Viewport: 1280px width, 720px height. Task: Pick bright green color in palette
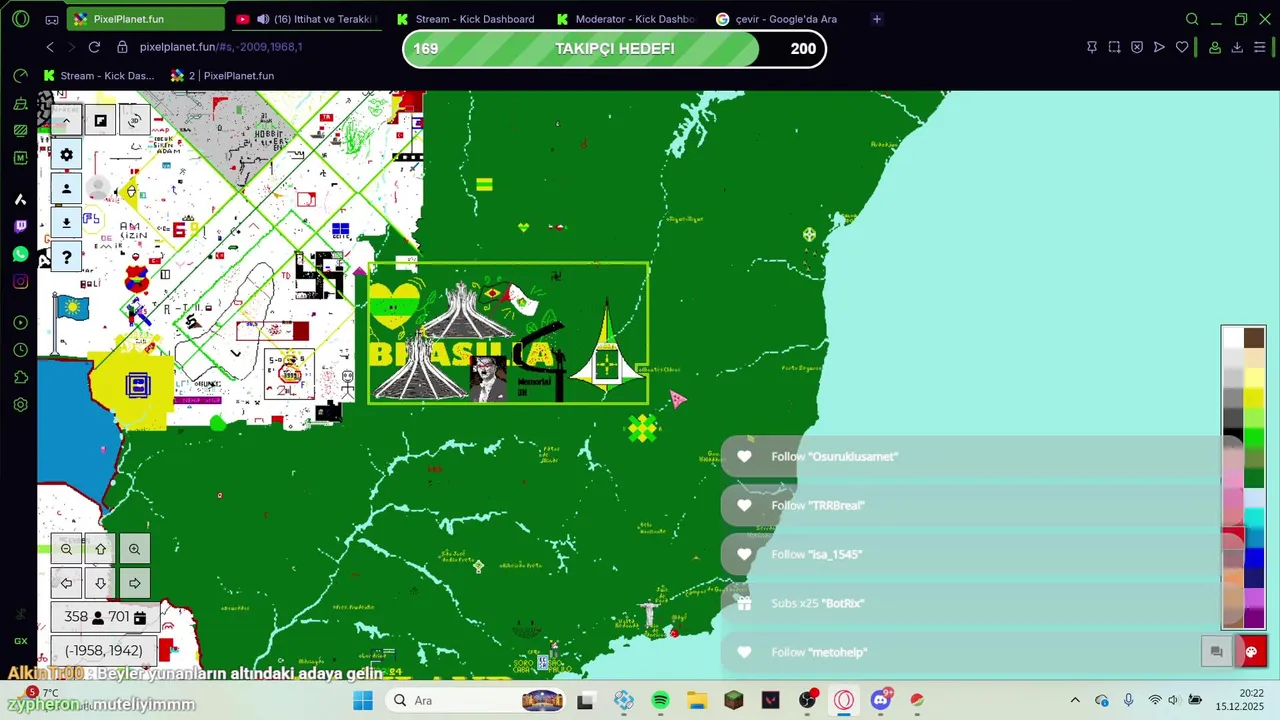1254,438
